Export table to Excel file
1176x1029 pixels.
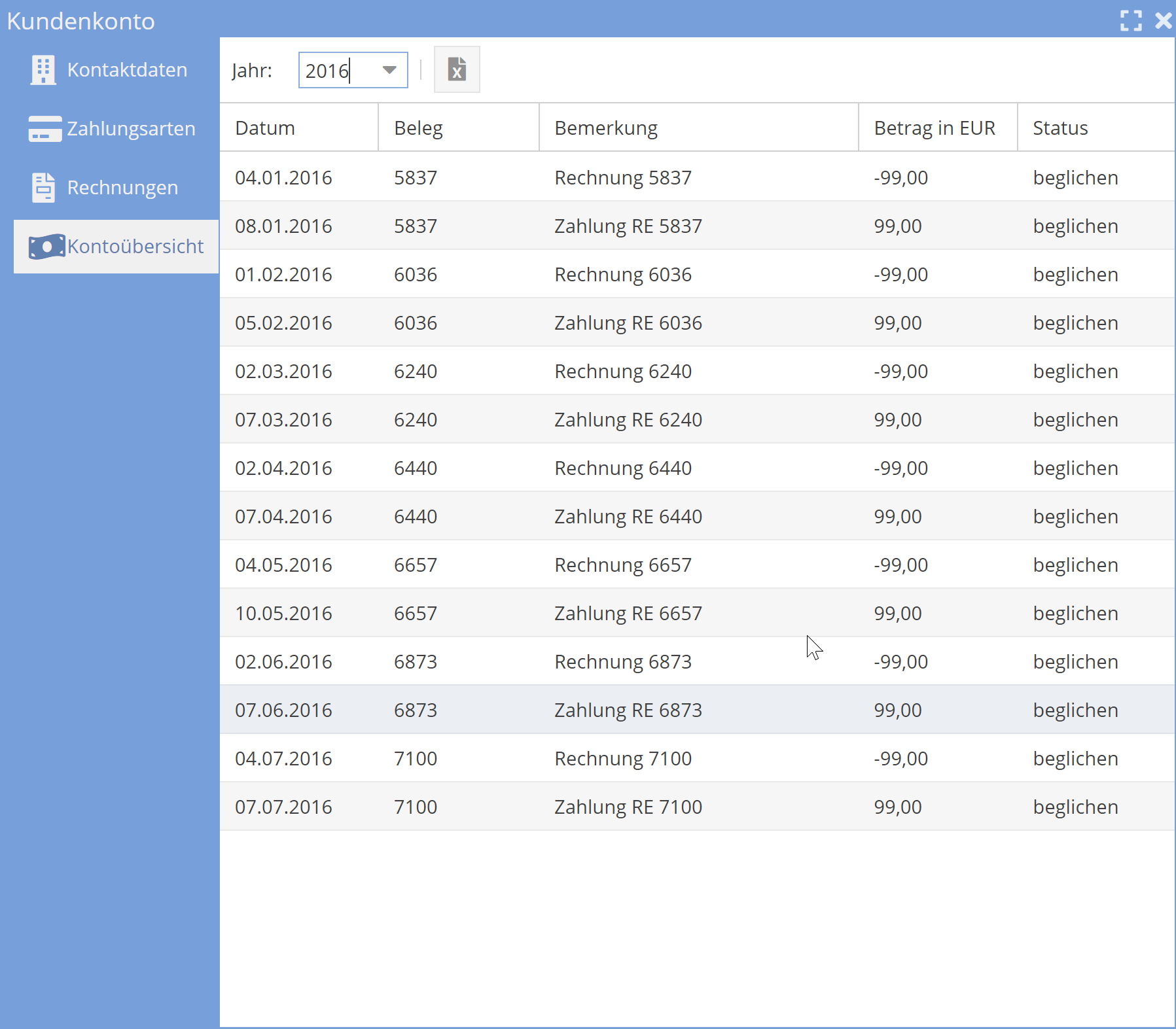(x=457, y=69)
